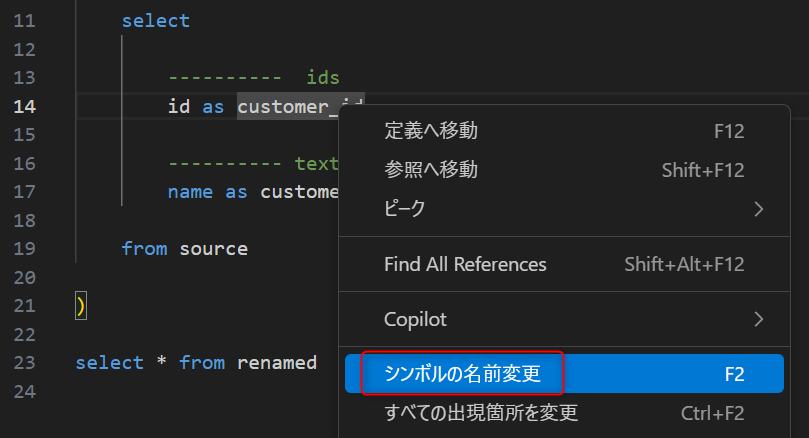Click select keyword on line 23
Viewport: 809px width, 438px height.
click(x=110, y=363)
